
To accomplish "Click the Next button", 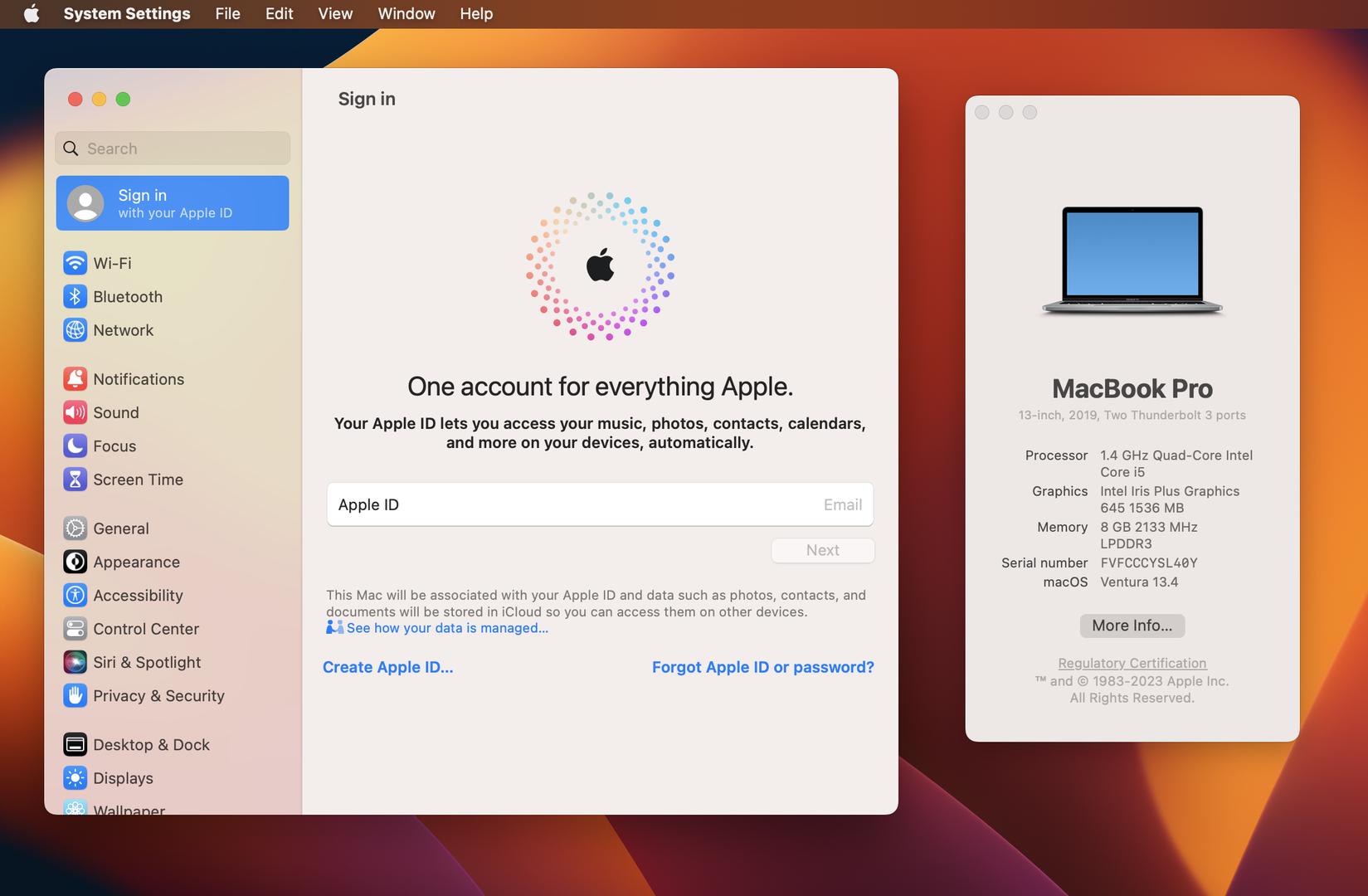I will pyautogui.click(x=823, y=550).
